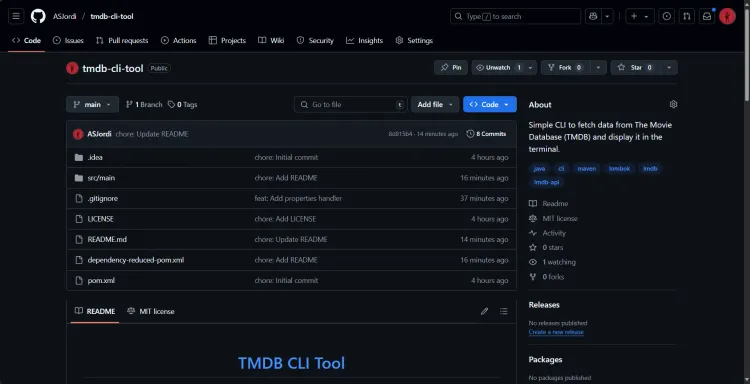Switch to the Pull requests tab
The width and height of the screenshot is (750, 384).
point(122,41)
